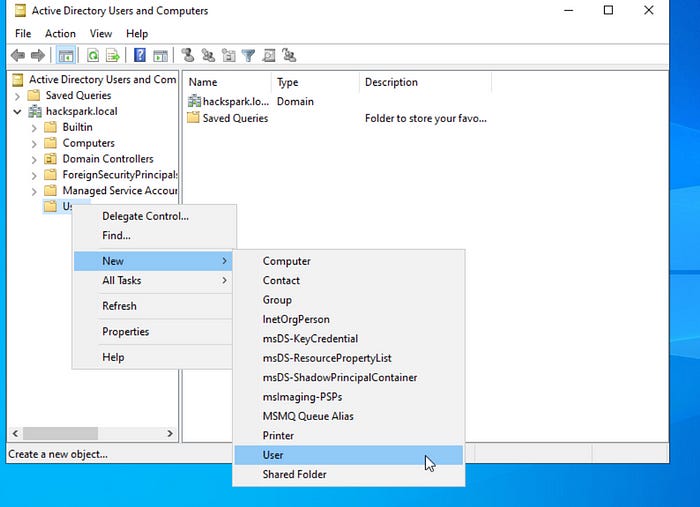Click the Add to group toolbar icon
Viewport: 700px width, 507px height.
[x=289, y=55]
